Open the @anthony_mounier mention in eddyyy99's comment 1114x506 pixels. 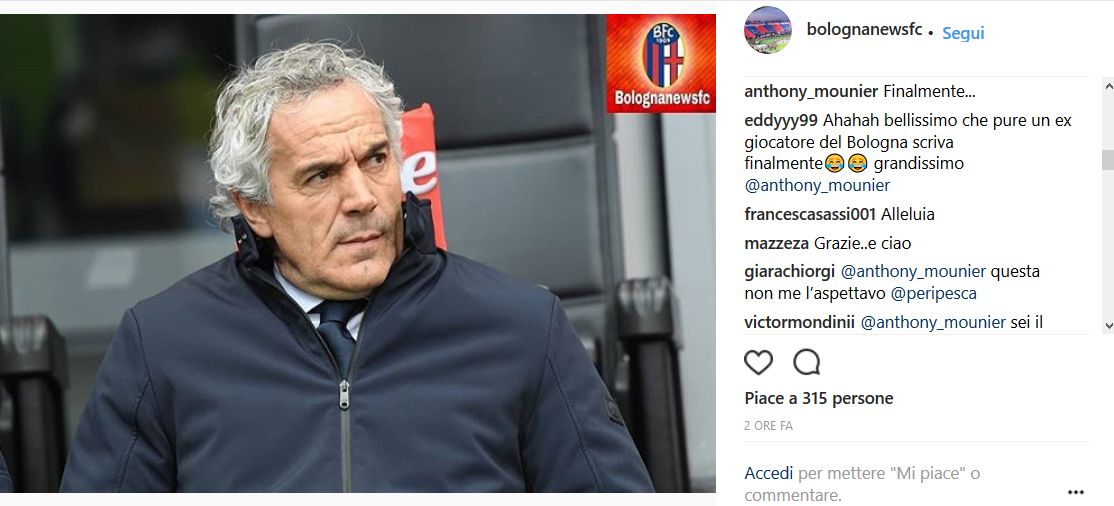click(817, 185)
